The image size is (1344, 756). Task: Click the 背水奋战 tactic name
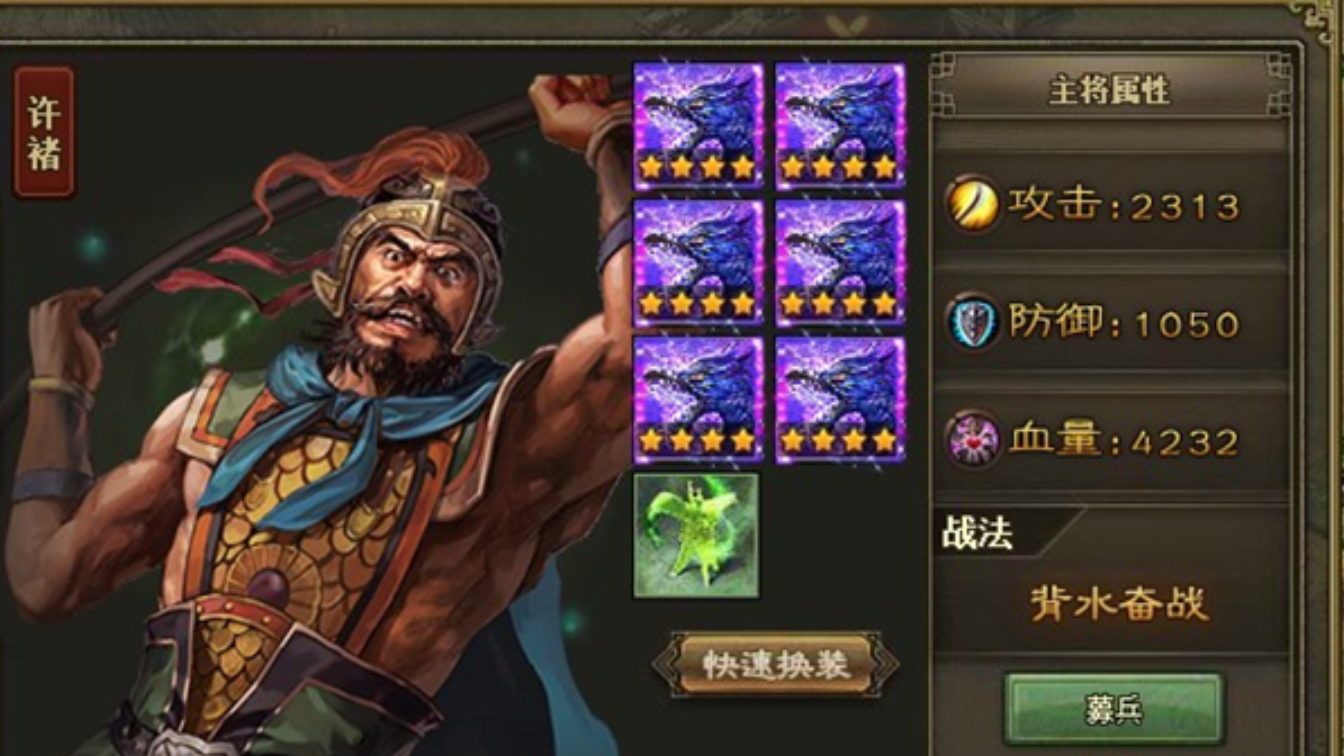[1120, 603]
